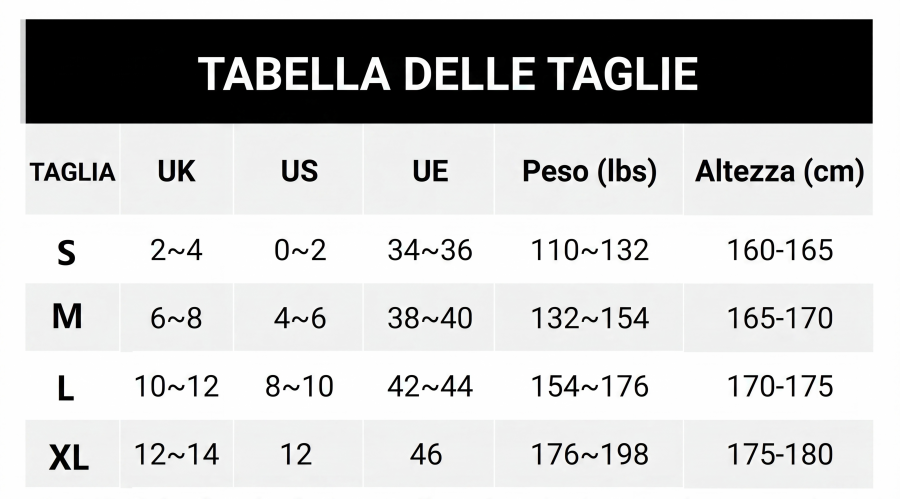This screenshot has height=499, width=900.
Task: Select the TAGLIA column header
Action: pos(72,172)
